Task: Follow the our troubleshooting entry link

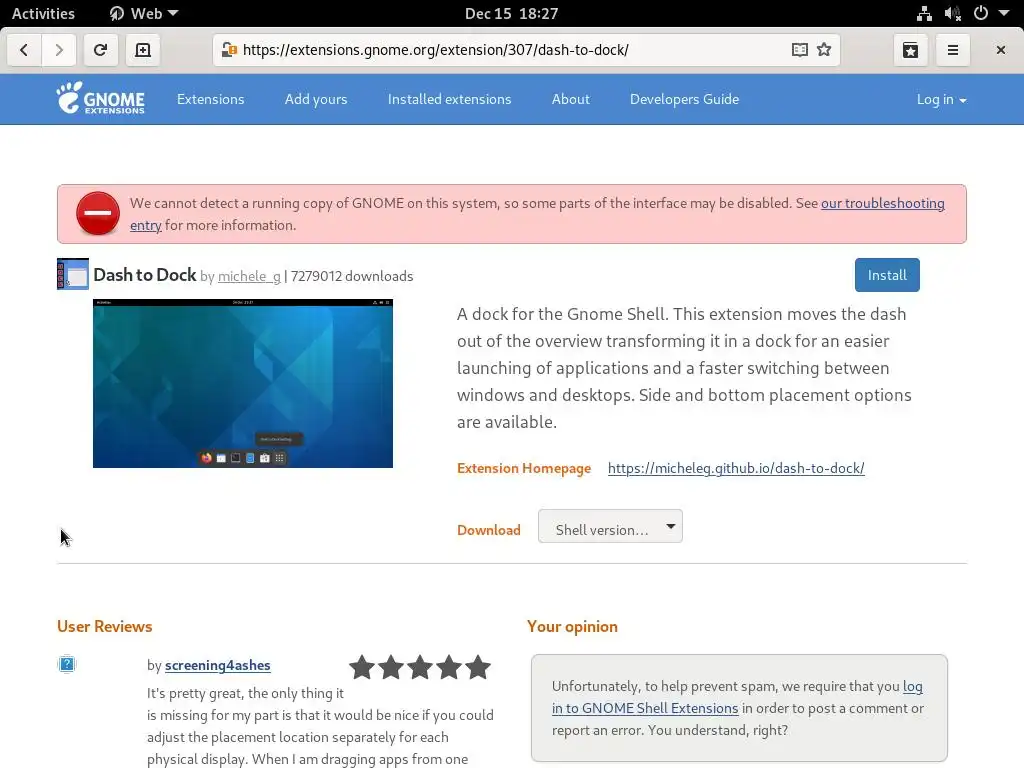Action: click(882, 203)
